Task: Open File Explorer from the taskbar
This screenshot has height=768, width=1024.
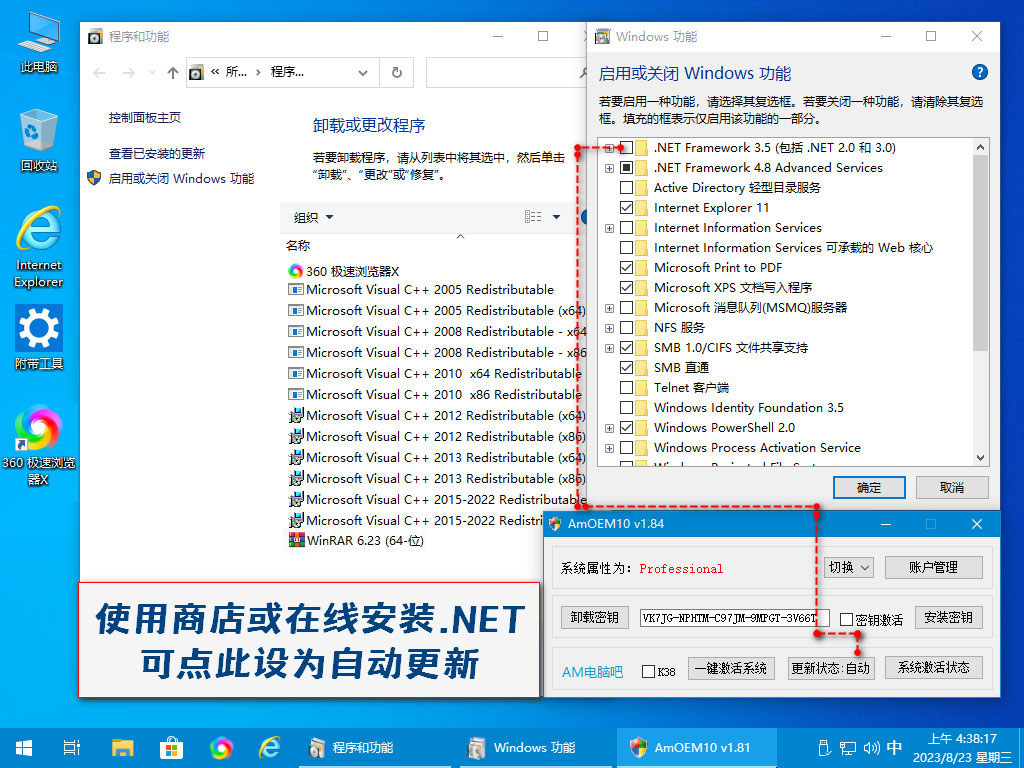Action: pos(122,748)
